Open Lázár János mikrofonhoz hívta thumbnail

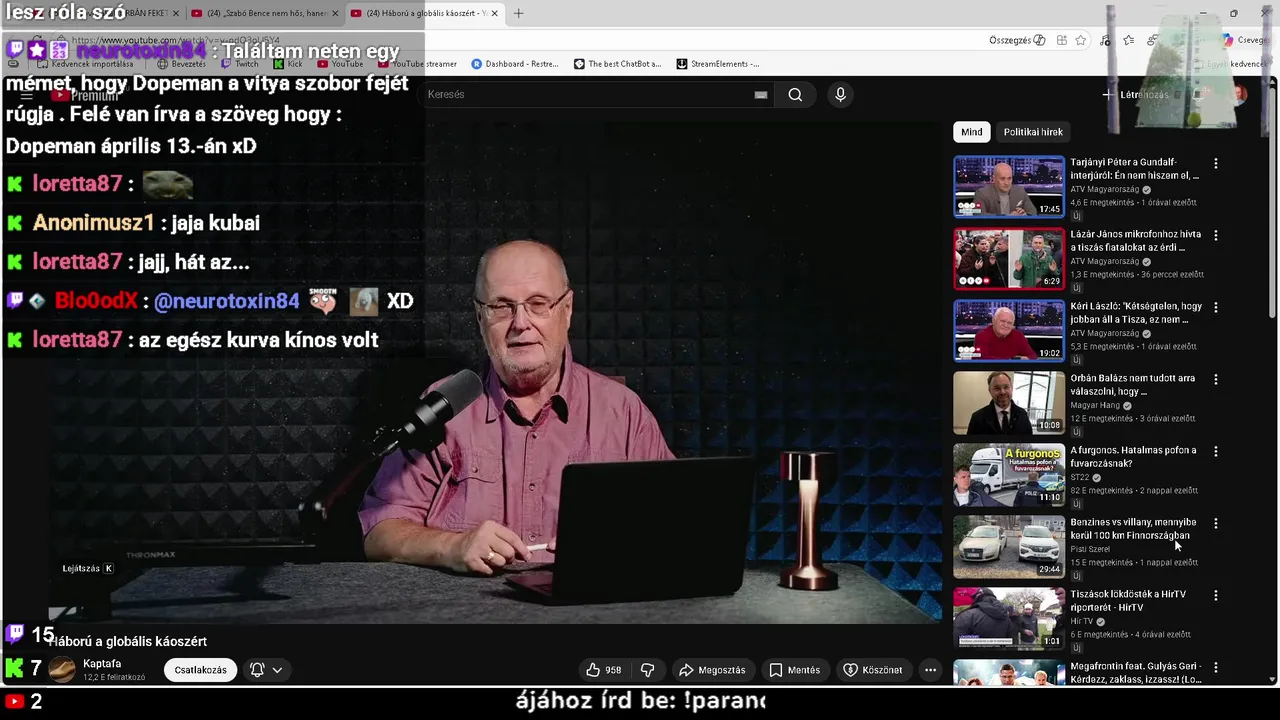coord(1008,259)
